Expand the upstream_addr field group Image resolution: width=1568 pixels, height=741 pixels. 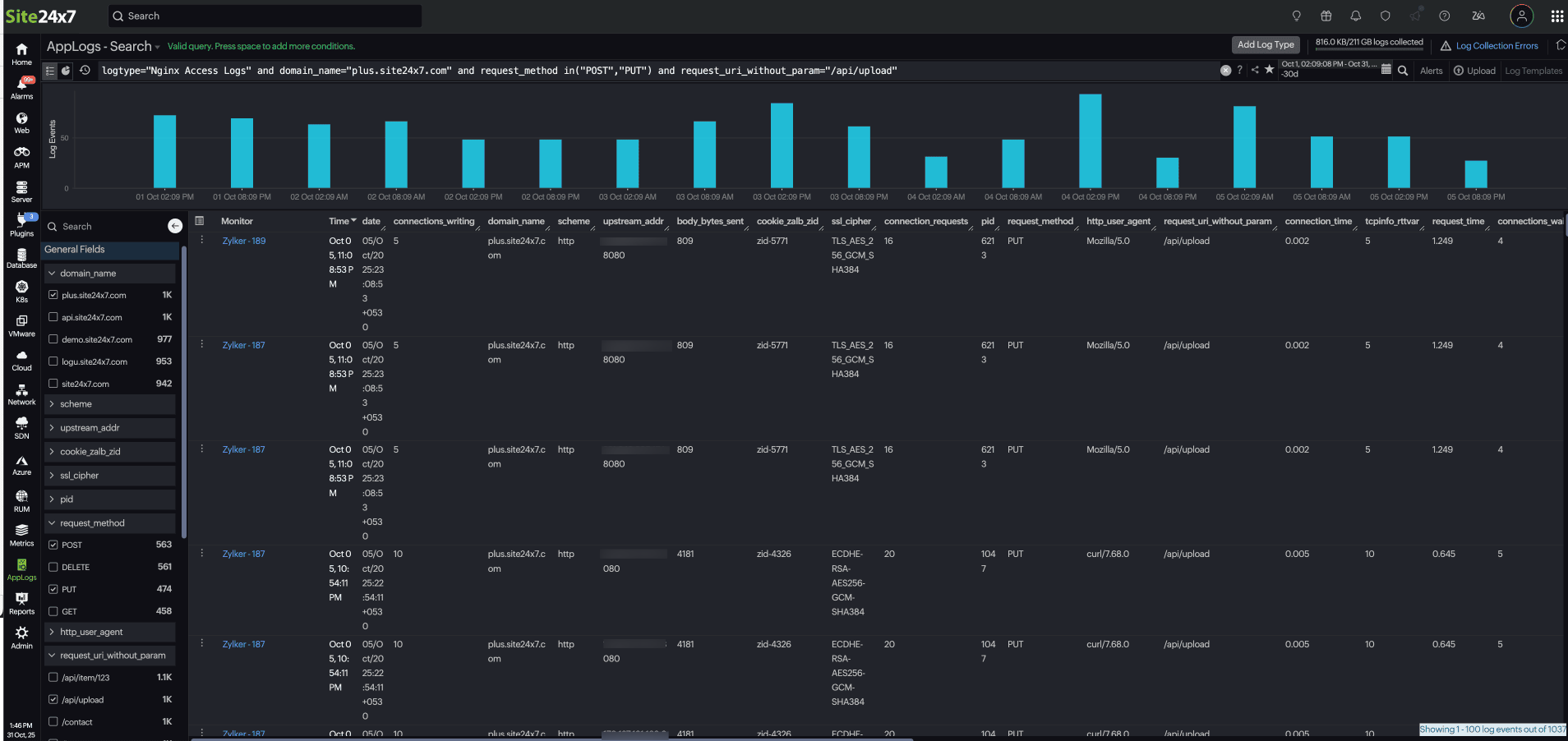click(x=52, y=428)
